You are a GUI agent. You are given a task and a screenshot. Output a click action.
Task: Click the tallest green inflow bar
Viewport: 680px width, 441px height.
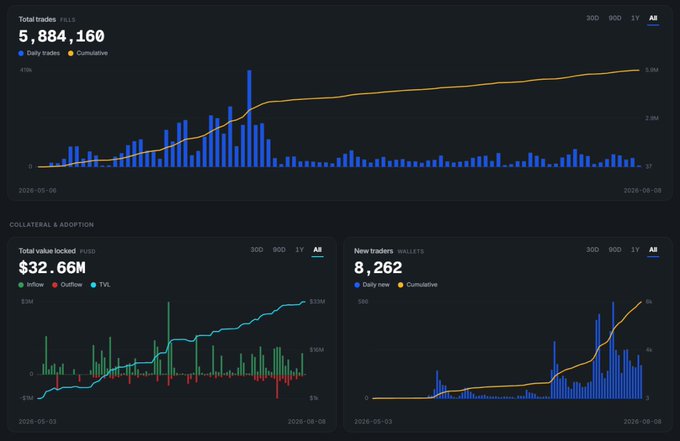pos(169,338)
